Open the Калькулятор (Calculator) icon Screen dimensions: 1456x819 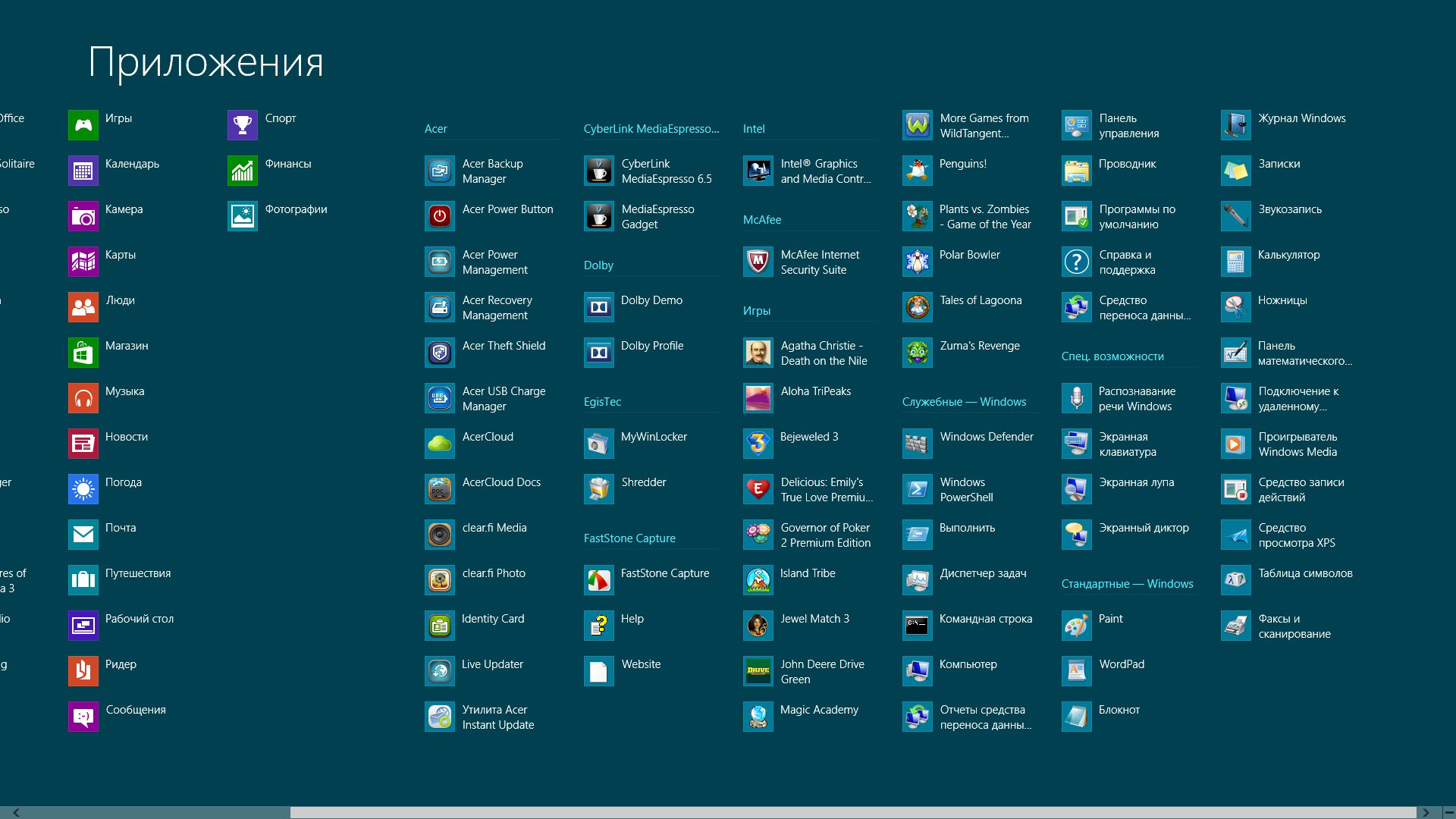click(x=1235, y=262)
